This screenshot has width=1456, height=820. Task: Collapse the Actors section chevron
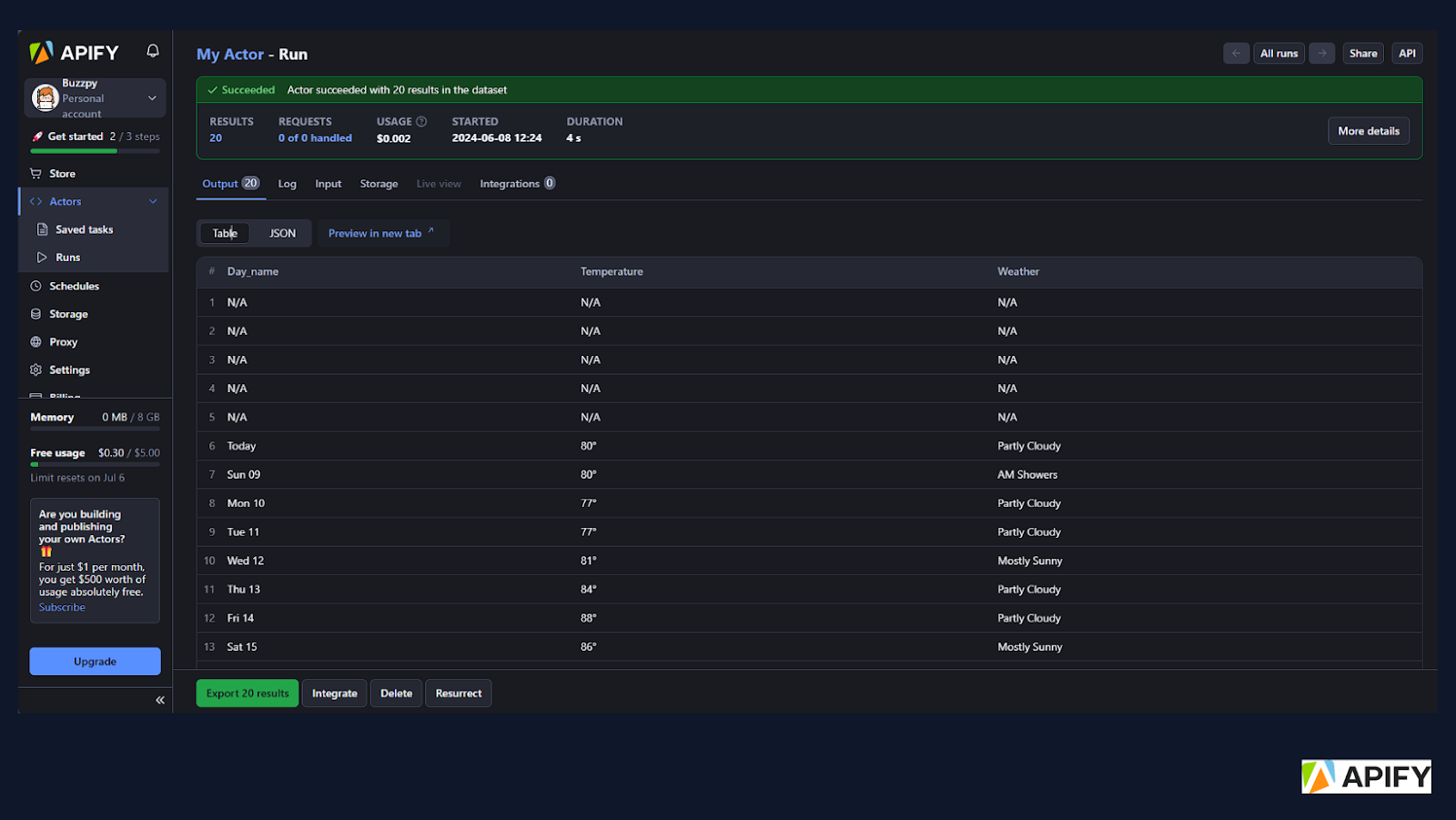(x=153, y=201)
